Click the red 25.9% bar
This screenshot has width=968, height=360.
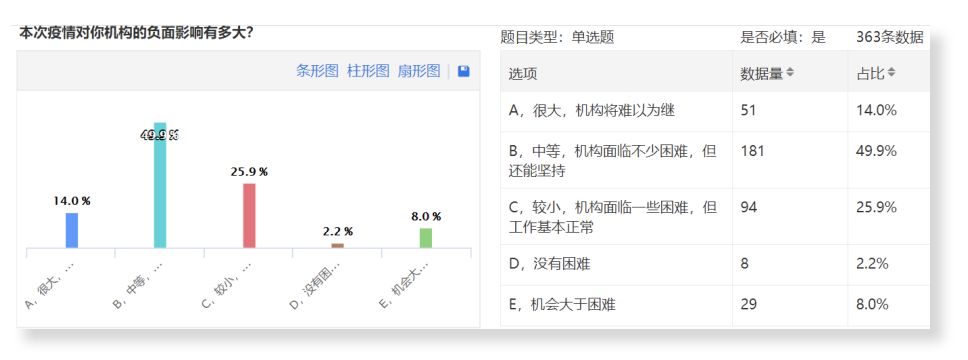[x=249, y=216]
